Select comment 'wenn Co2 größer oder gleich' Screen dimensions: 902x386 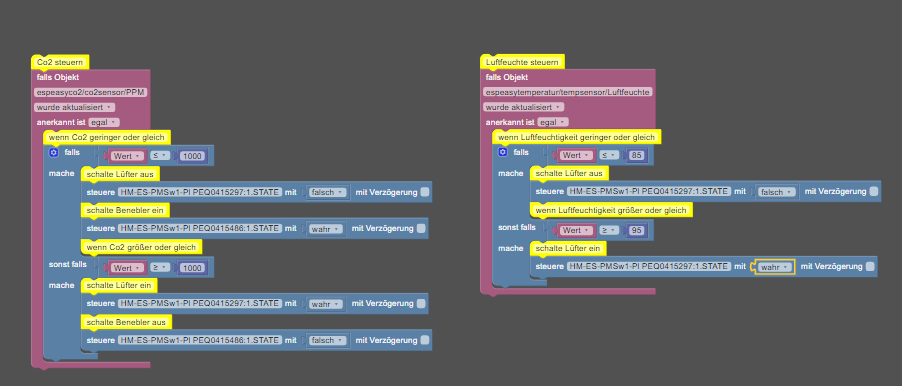click(x=142, y=247)
